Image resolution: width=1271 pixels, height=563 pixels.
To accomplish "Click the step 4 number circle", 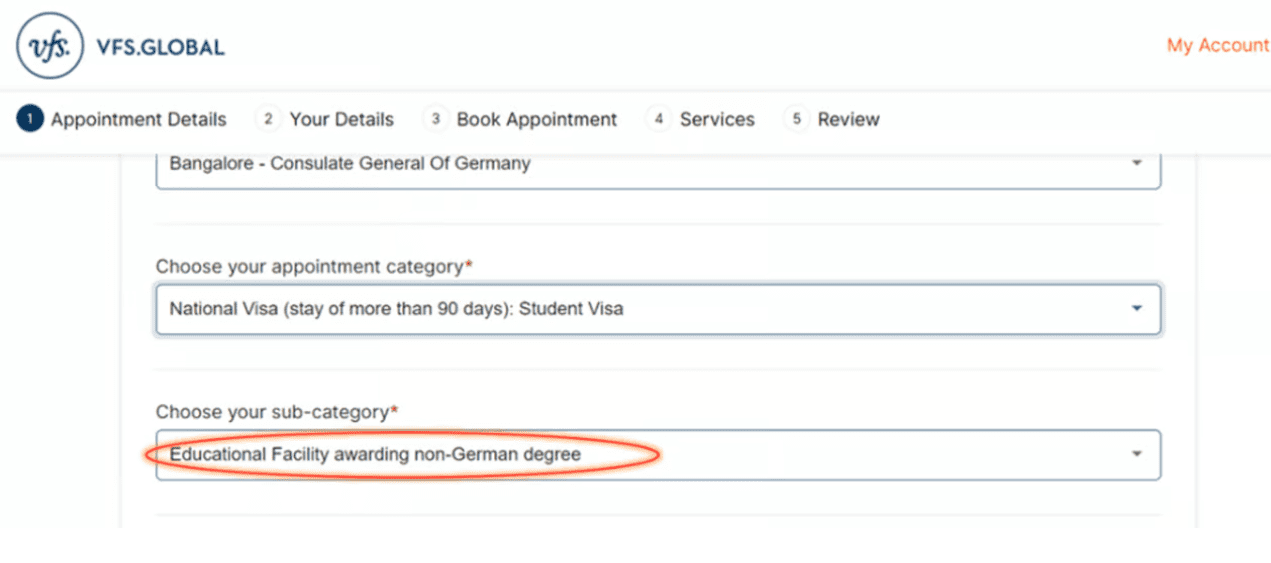I will pyautogui.click(x=658, y=119).
